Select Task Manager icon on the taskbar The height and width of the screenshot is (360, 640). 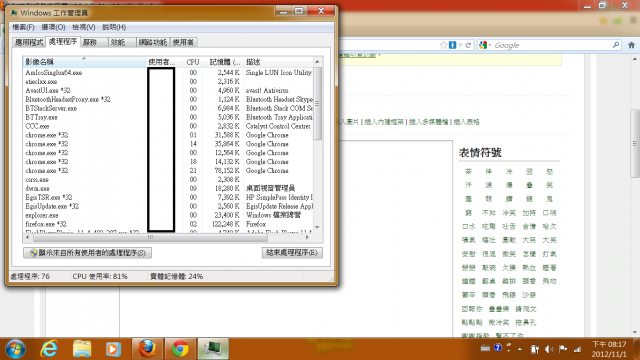[213, 349]
